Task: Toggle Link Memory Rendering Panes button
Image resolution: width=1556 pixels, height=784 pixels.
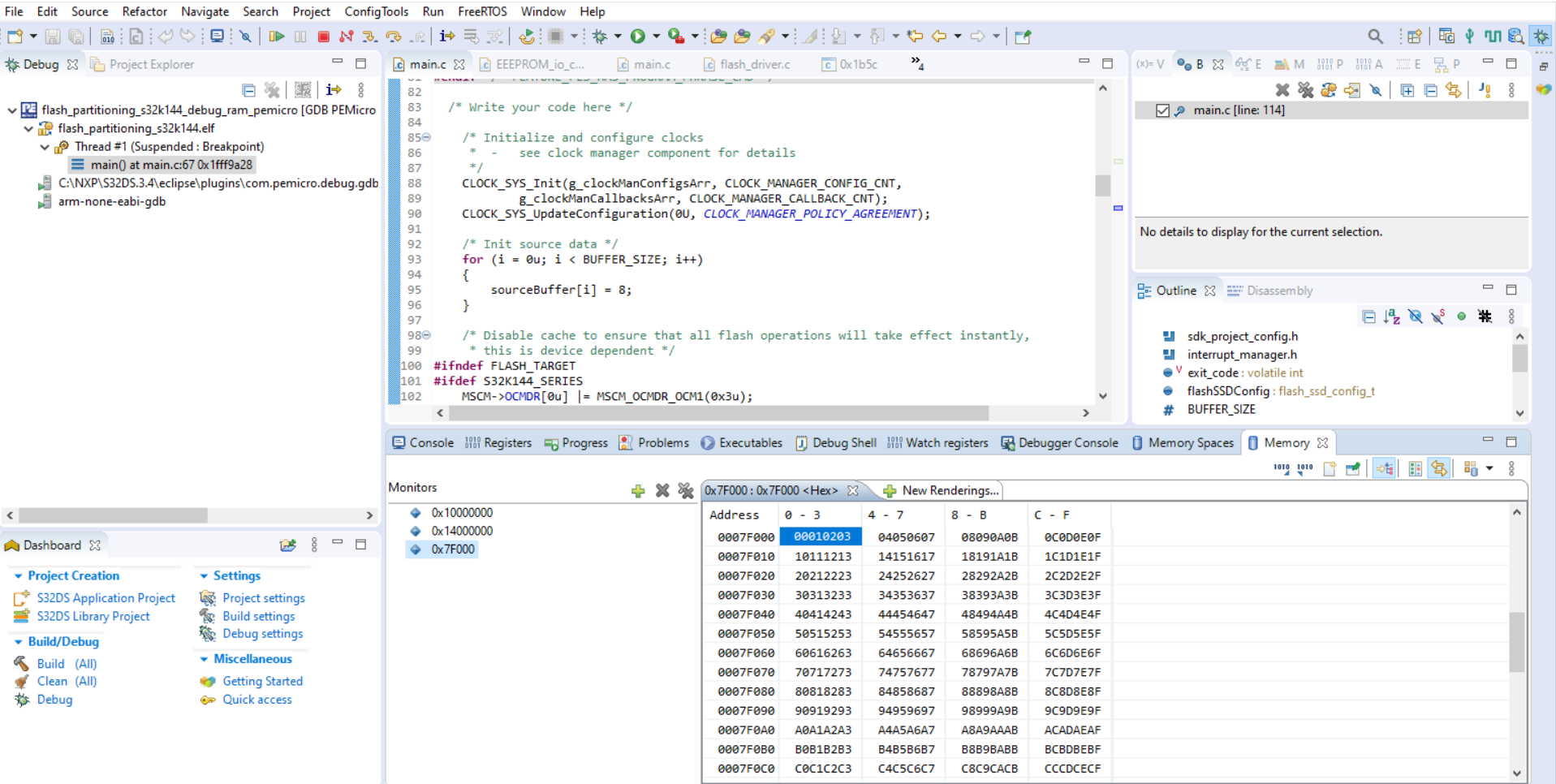Action: tap(1439, 468)
